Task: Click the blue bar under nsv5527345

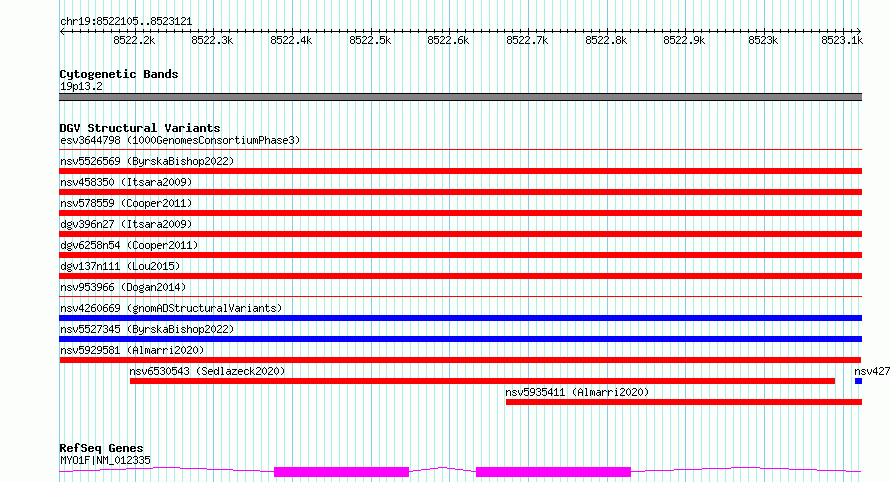Action: (x=460, y=339)
